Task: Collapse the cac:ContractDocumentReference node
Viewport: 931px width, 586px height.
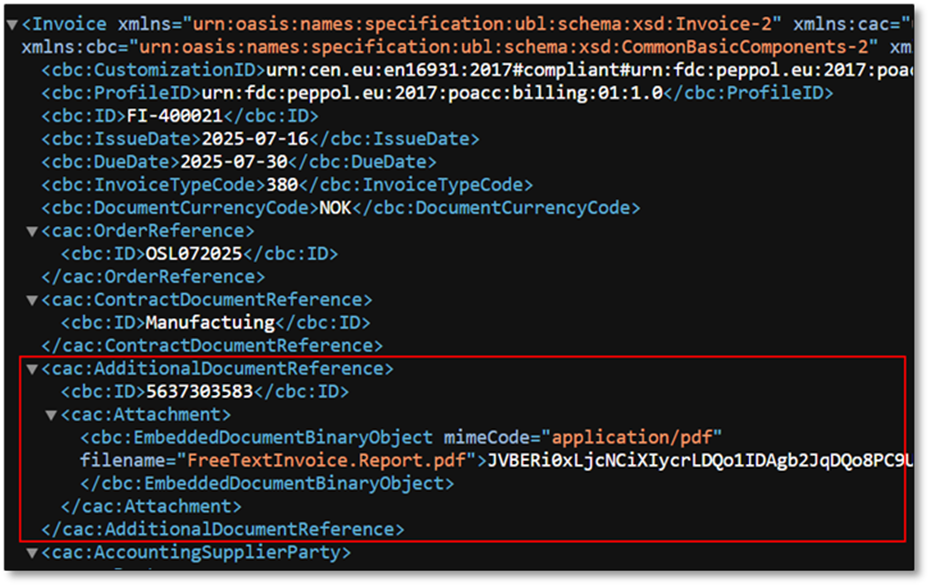Action: click(33, 300)
